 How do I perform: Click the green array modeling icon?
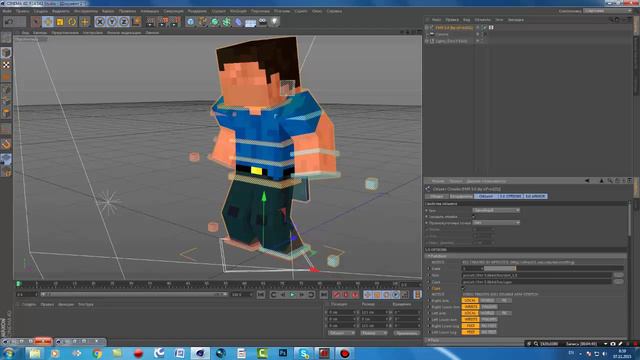[227, 22]
